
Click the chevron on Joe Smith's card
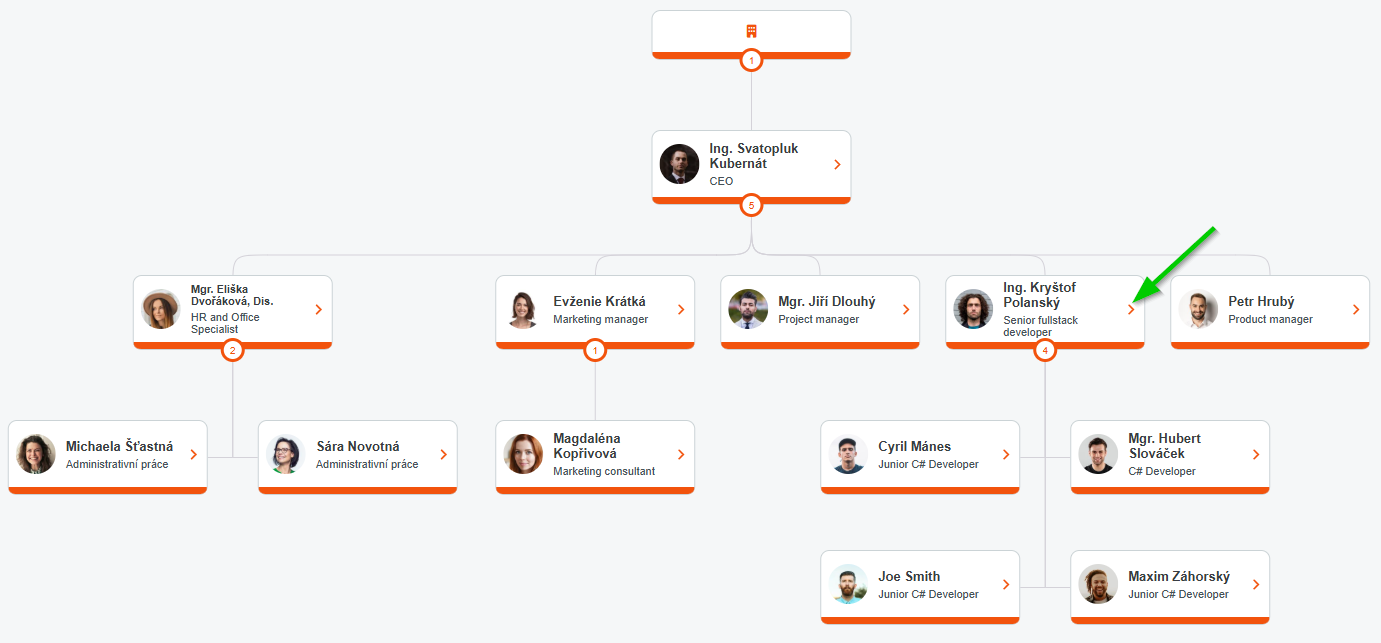[1006, 585]
